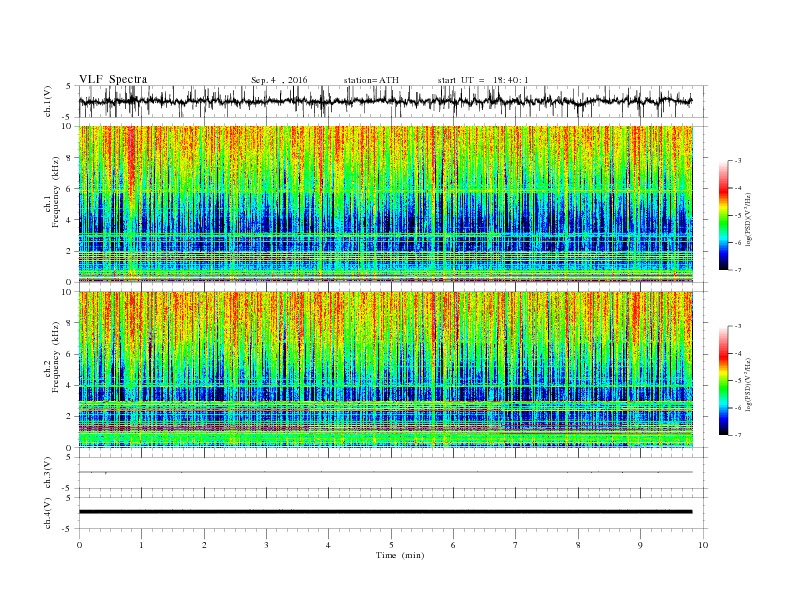This screenshot has height=612, width=792.
Task: Click the "-5" tick on ch.1 colorbar
Action: (737, 216)
